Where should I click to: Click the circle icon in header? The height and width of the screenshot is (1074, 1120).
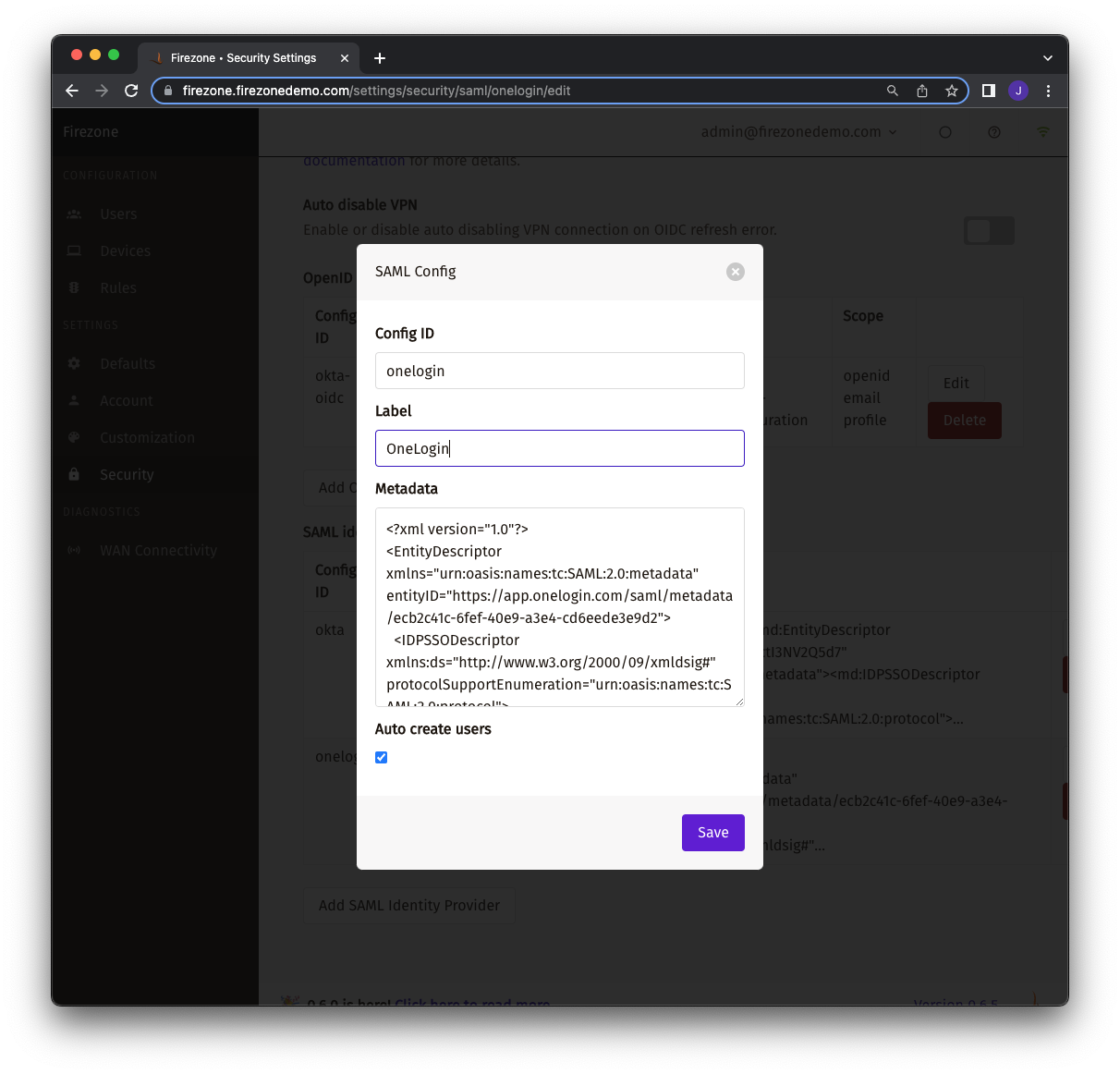[945, 132]
